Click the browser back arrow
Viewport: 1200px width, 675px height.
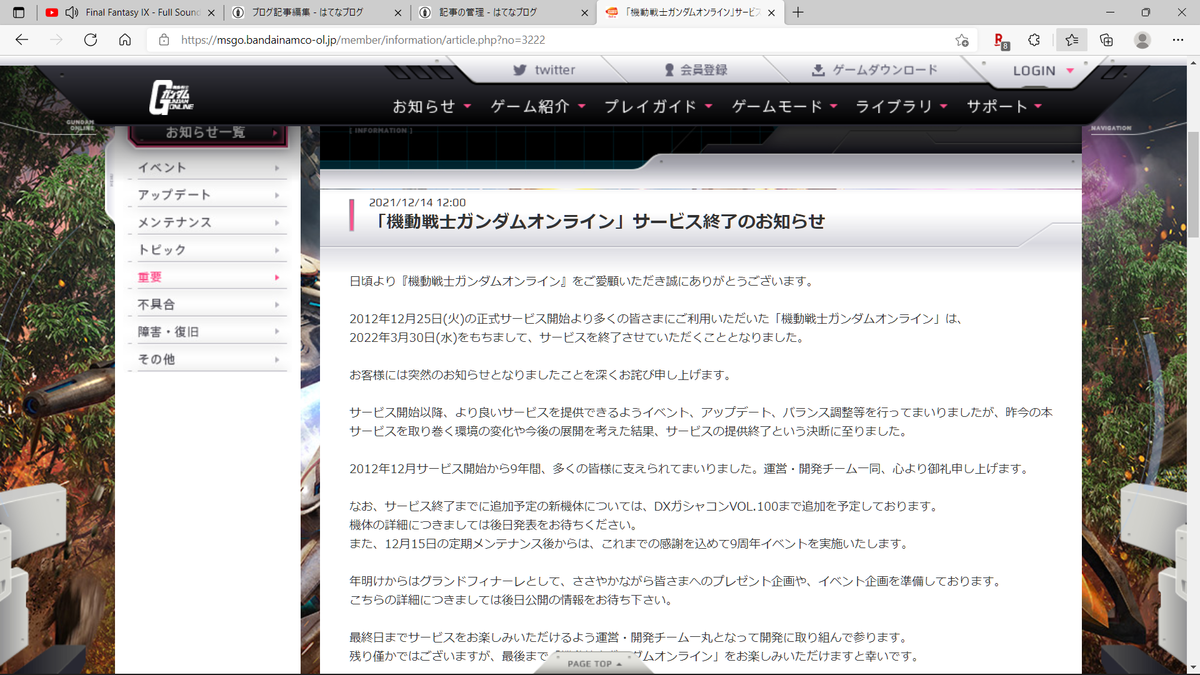(21, 40)
